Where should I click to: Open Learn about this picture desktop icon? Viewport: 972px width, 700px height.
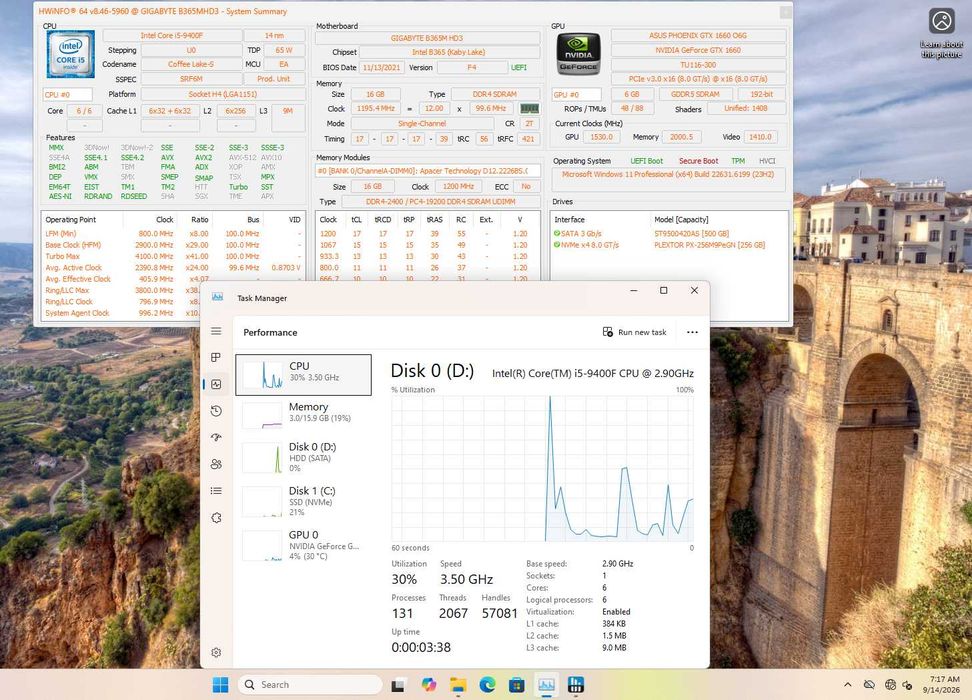941,33
